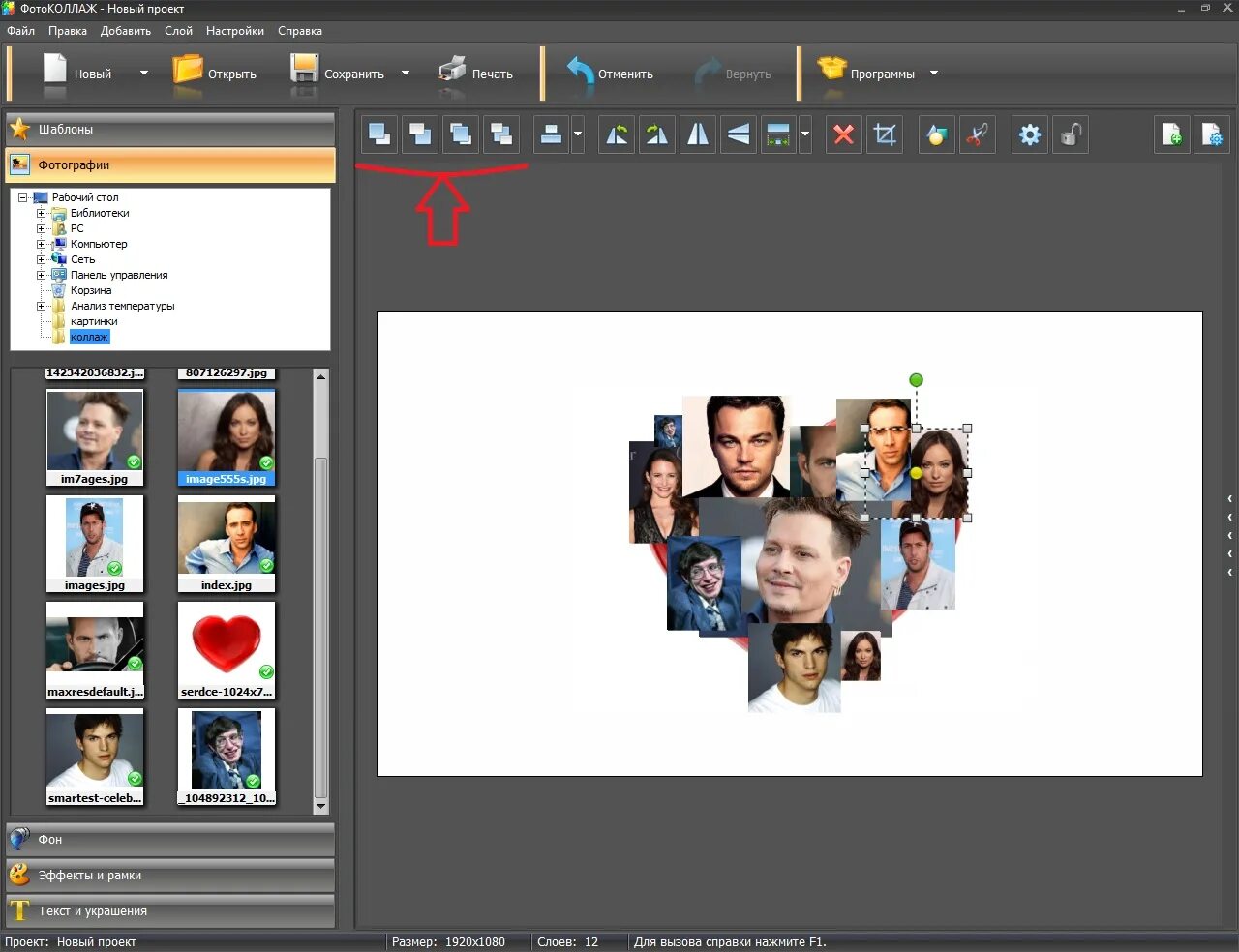This screenshot has height=952, width=1239.
Task: Click the red X delete layer icon
Action: [843, 134]
